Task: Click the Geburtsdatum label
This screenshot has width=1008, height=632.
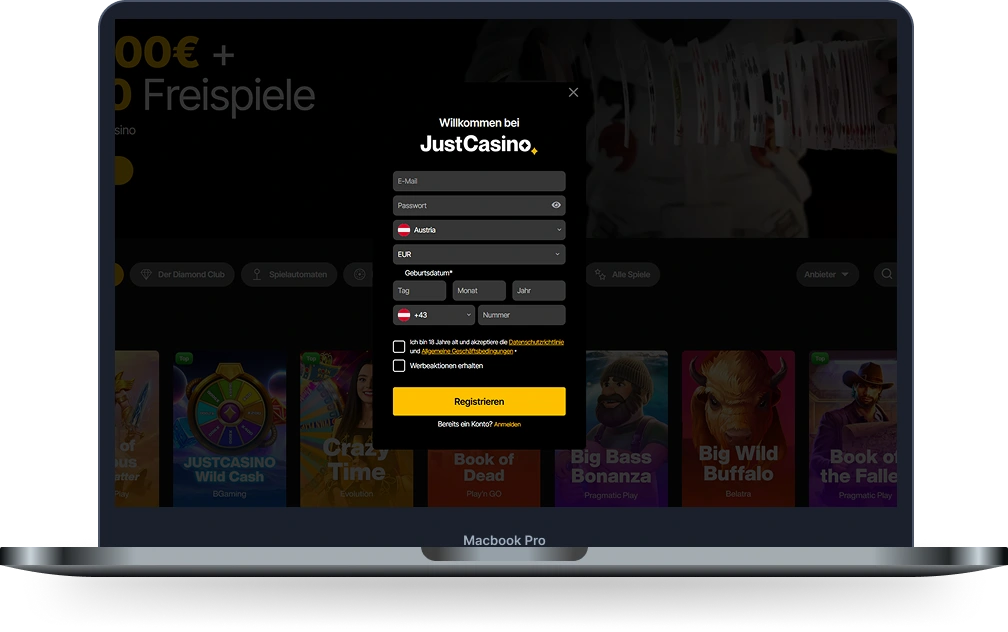Action: pos(428,273)
